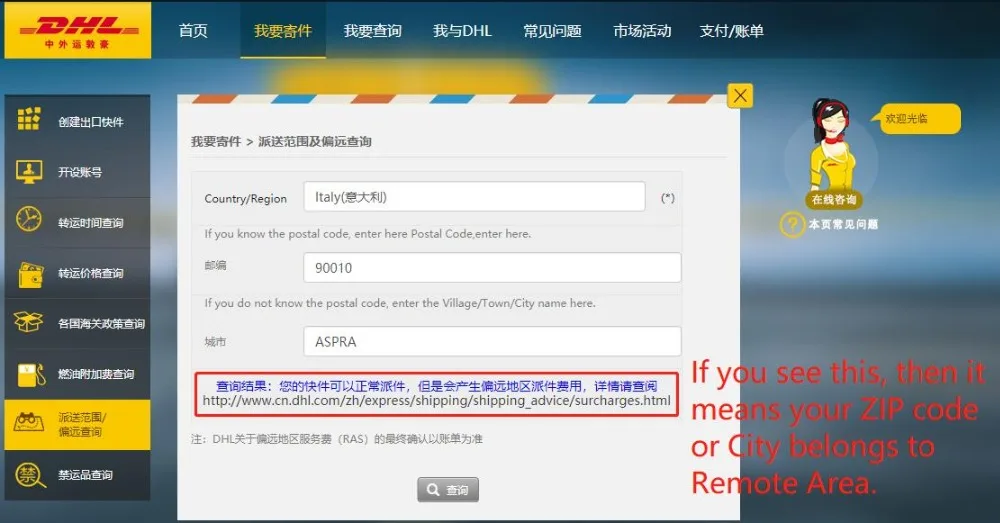This screenshot has height=523, width=1000.
Task: Click 创建出口快件 grid icon
Action: [29, 119]
